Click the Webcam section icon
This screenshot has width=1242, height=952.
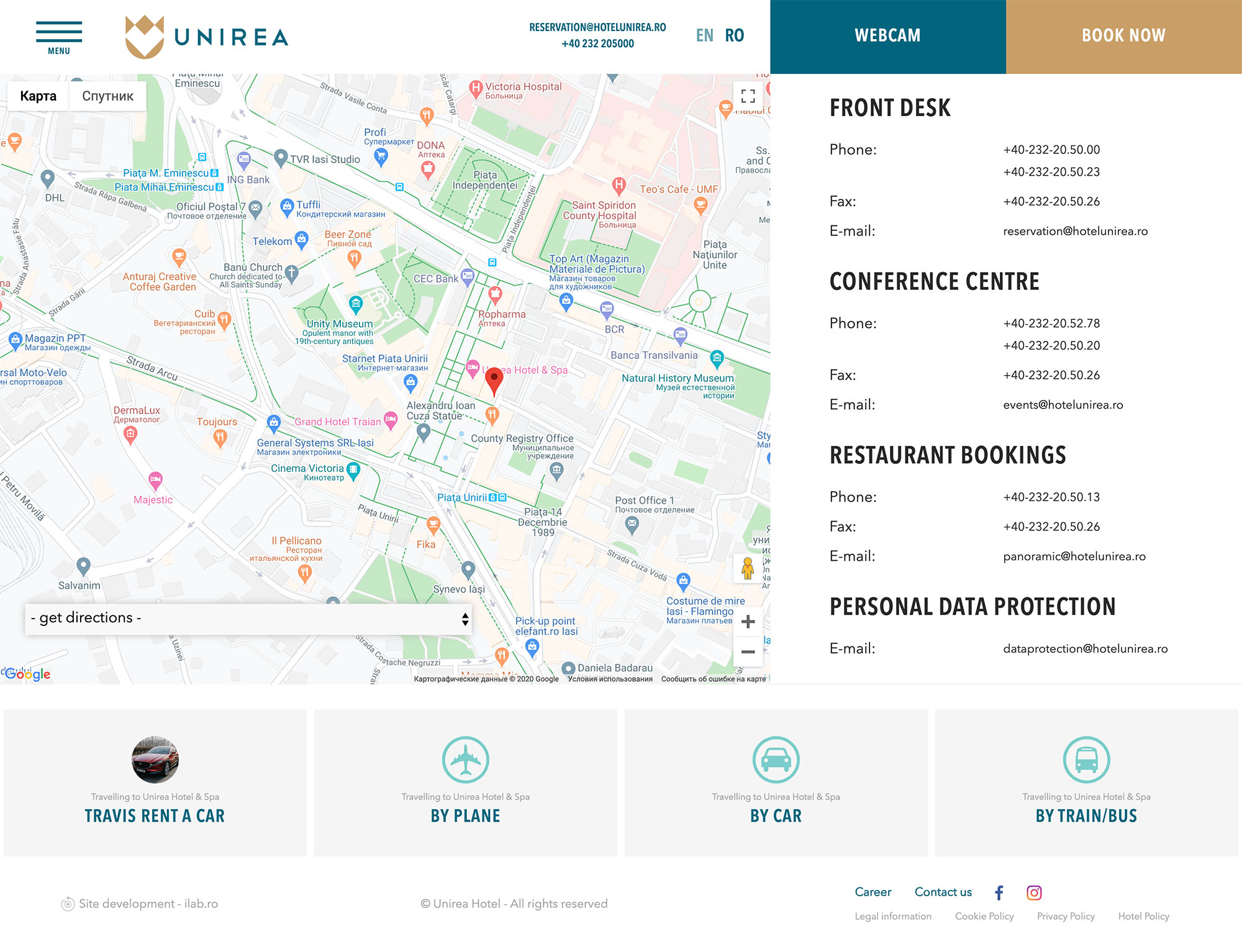(x=887, y=36)
